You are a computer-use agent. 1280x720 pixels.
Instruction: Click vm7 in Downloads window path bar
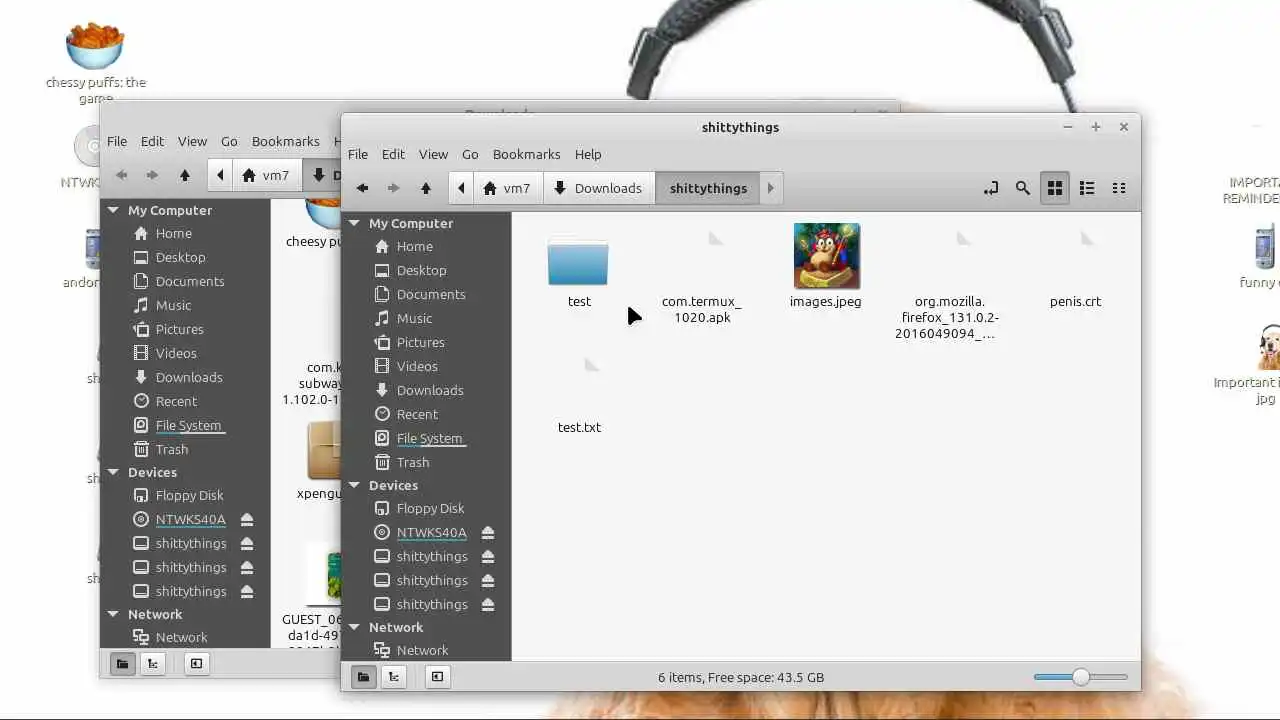pos(266,175)
